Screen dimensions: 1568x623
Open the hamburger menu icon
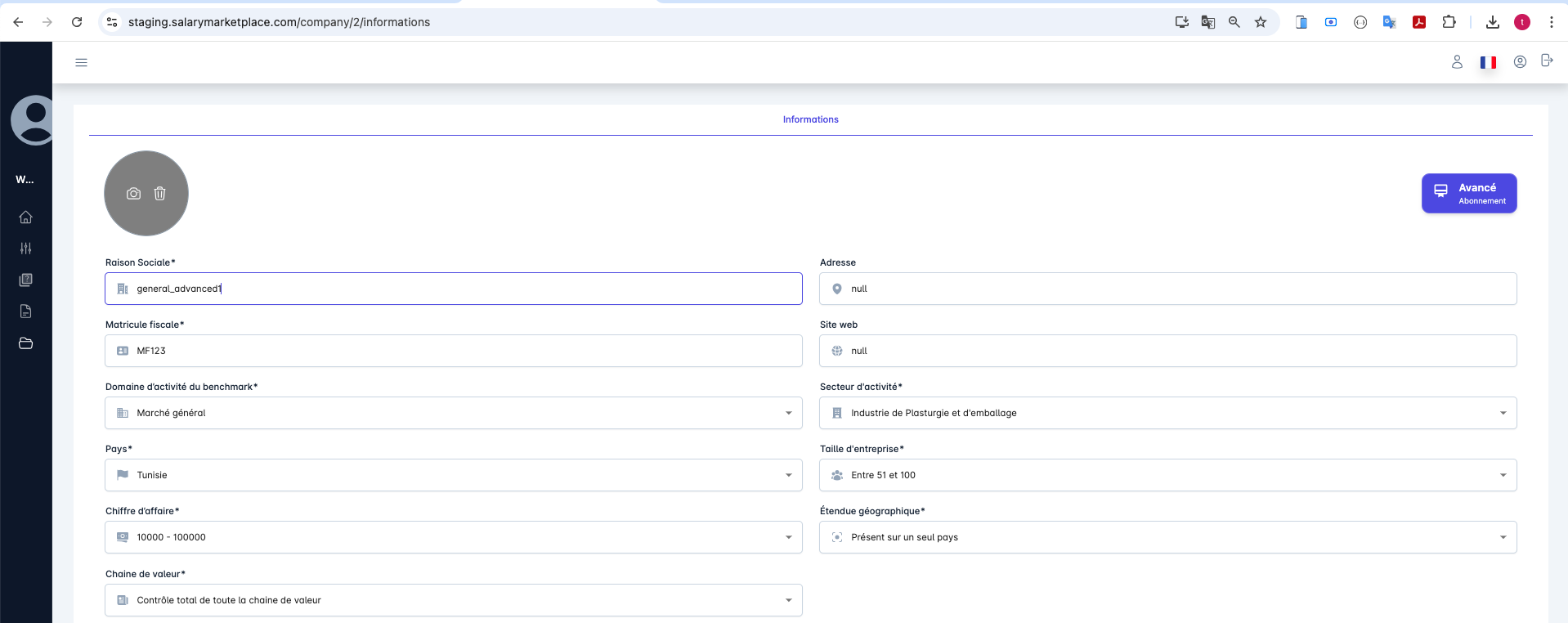[x=81, y=62]
